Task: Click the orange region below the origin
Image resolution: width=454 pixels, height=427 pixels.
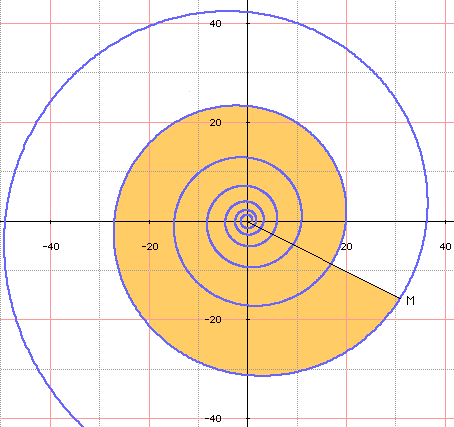Action: 247,340
